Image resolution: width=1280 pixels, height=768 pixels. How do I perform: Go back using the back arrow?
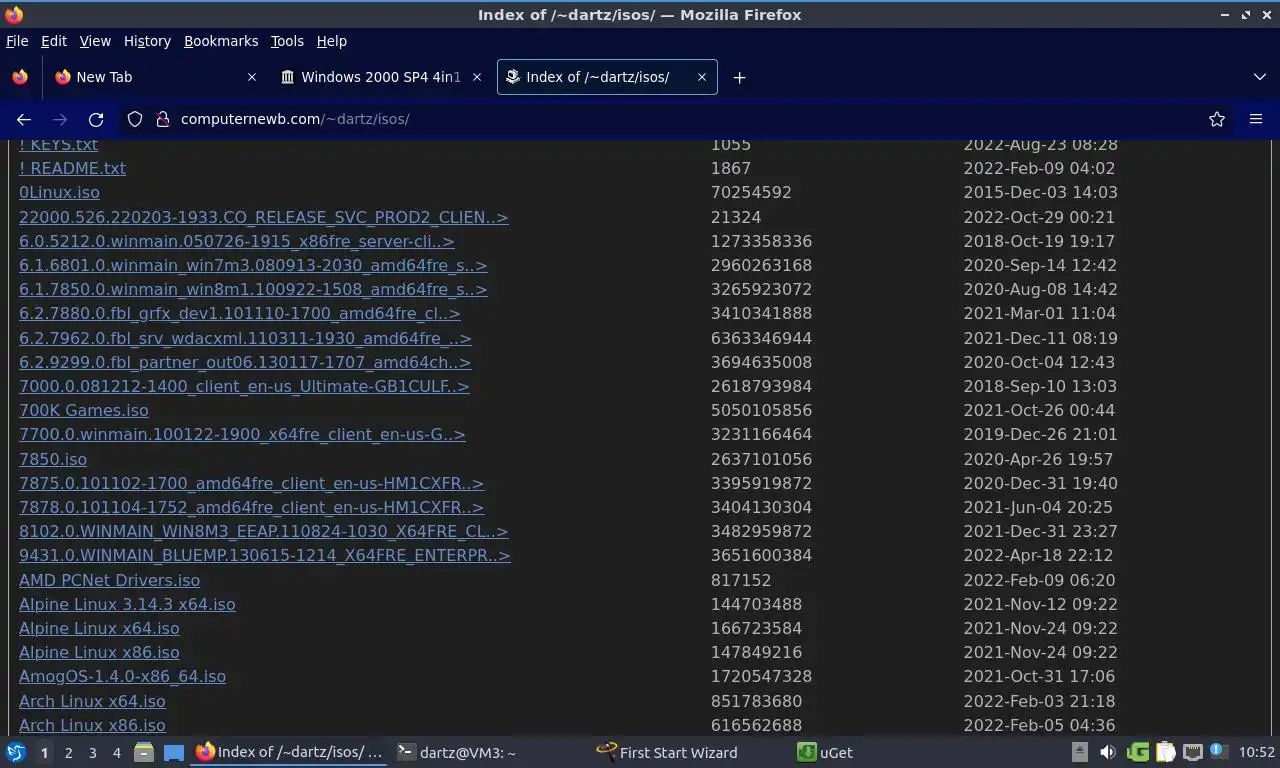coord(24,119)
